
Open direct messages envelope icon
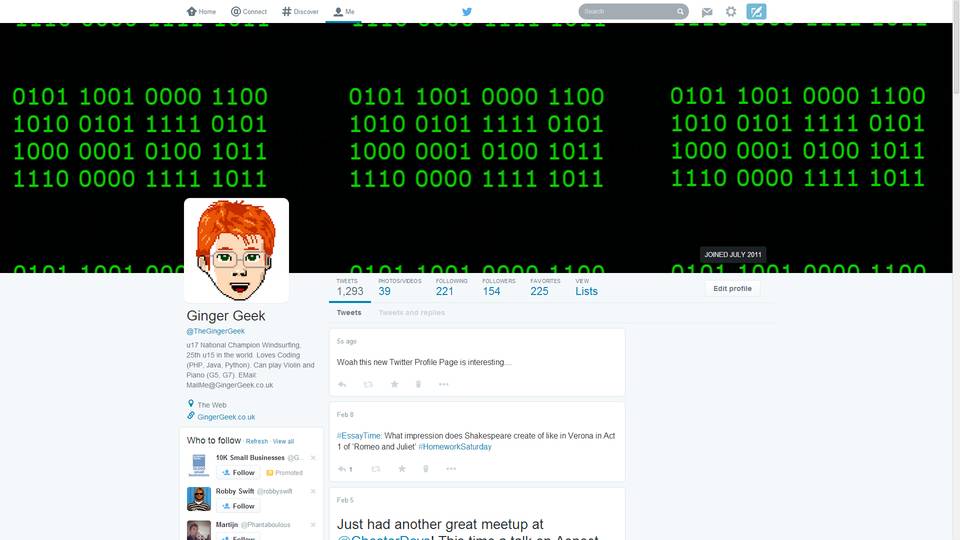(707, 12)
